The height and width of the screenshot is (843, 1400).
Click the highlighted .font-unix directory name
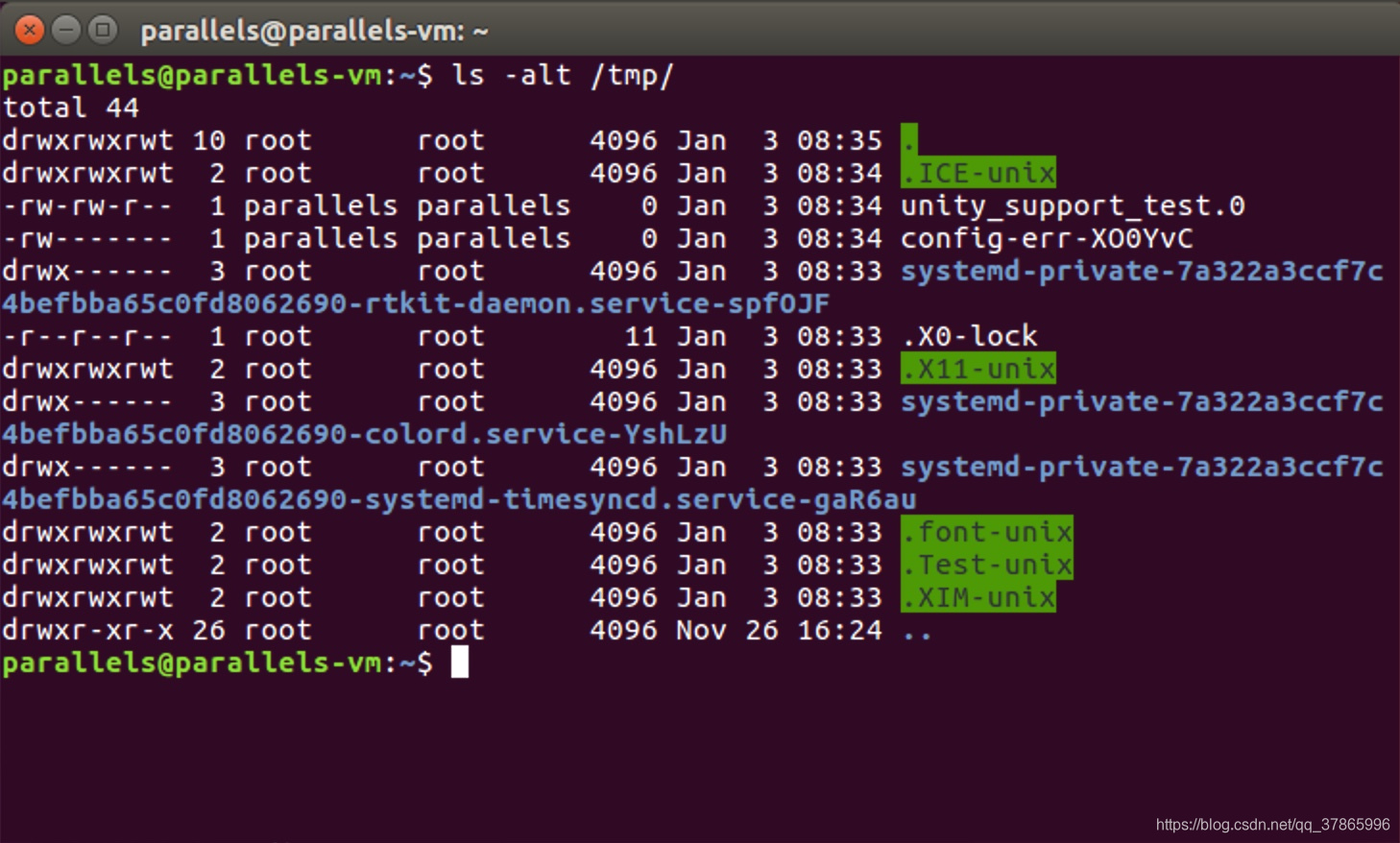click(x=987, y=532)
